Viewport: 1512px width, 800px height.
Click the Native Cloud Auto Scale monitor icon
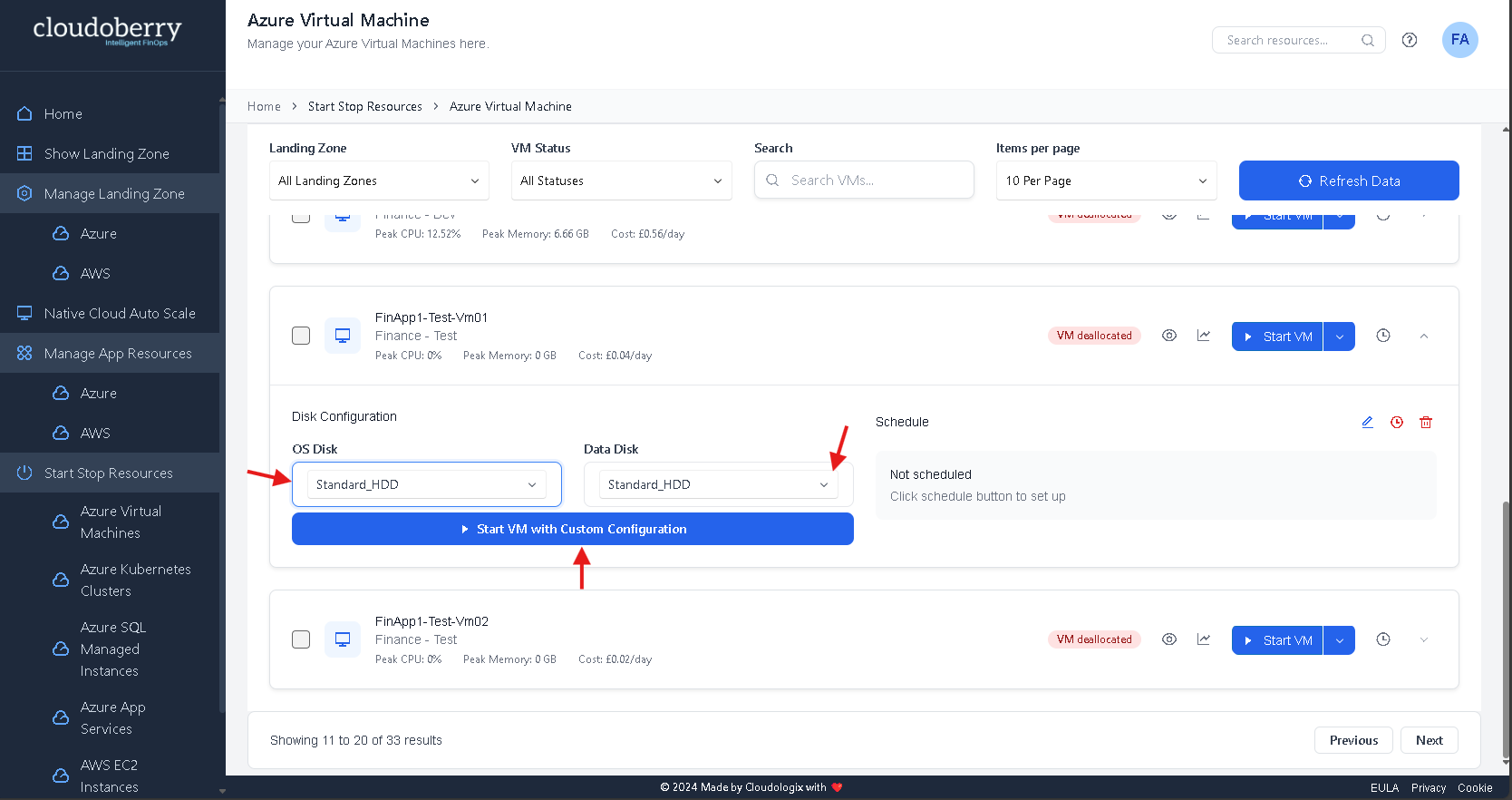[x=24, y=313]
